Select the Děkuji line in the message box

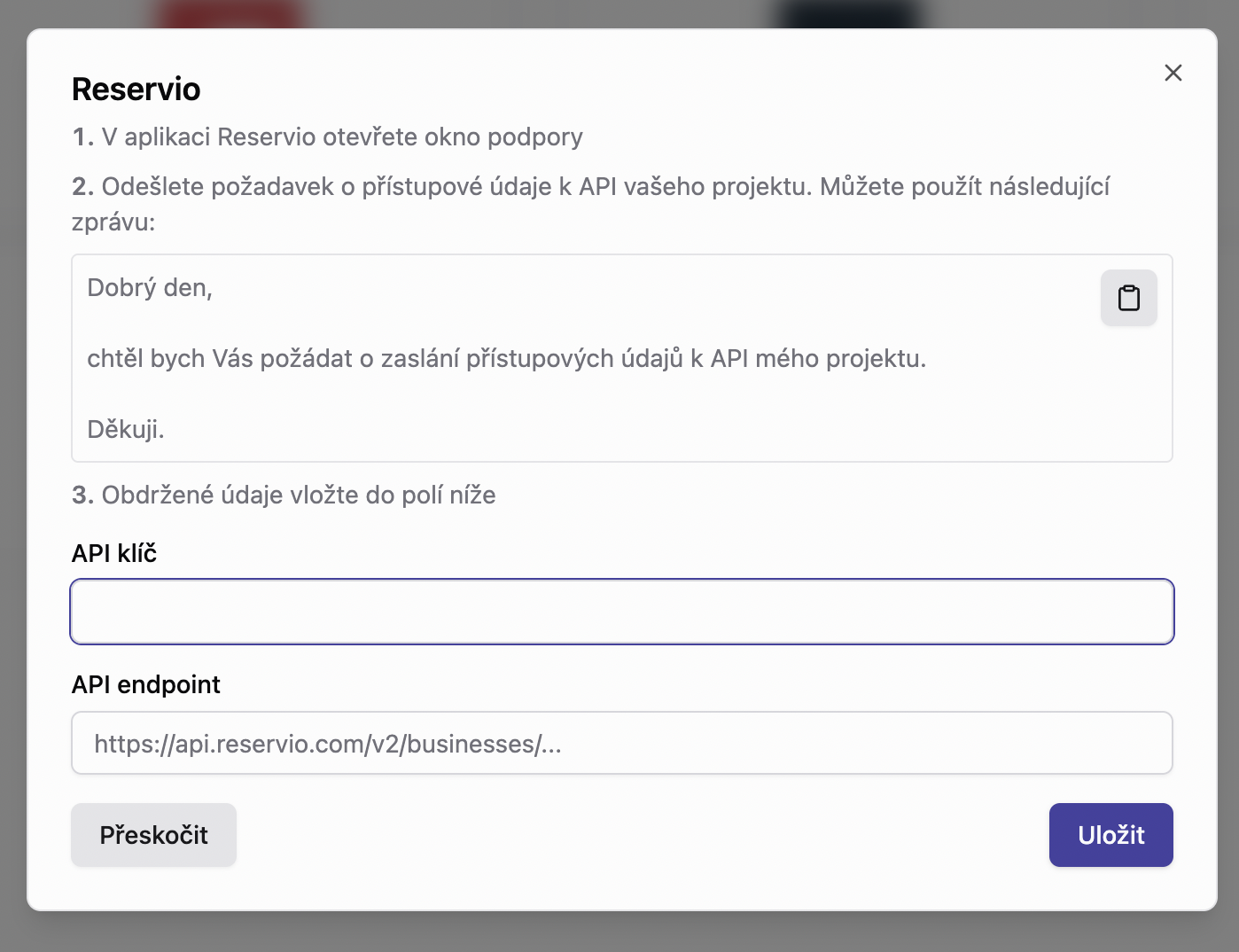pos(124,430)
